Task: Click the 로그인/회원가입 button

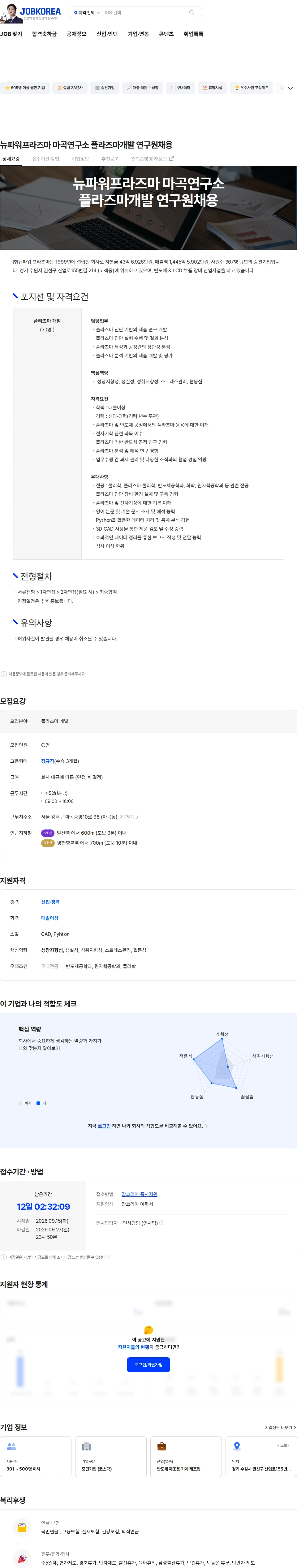Action: 148,1365
